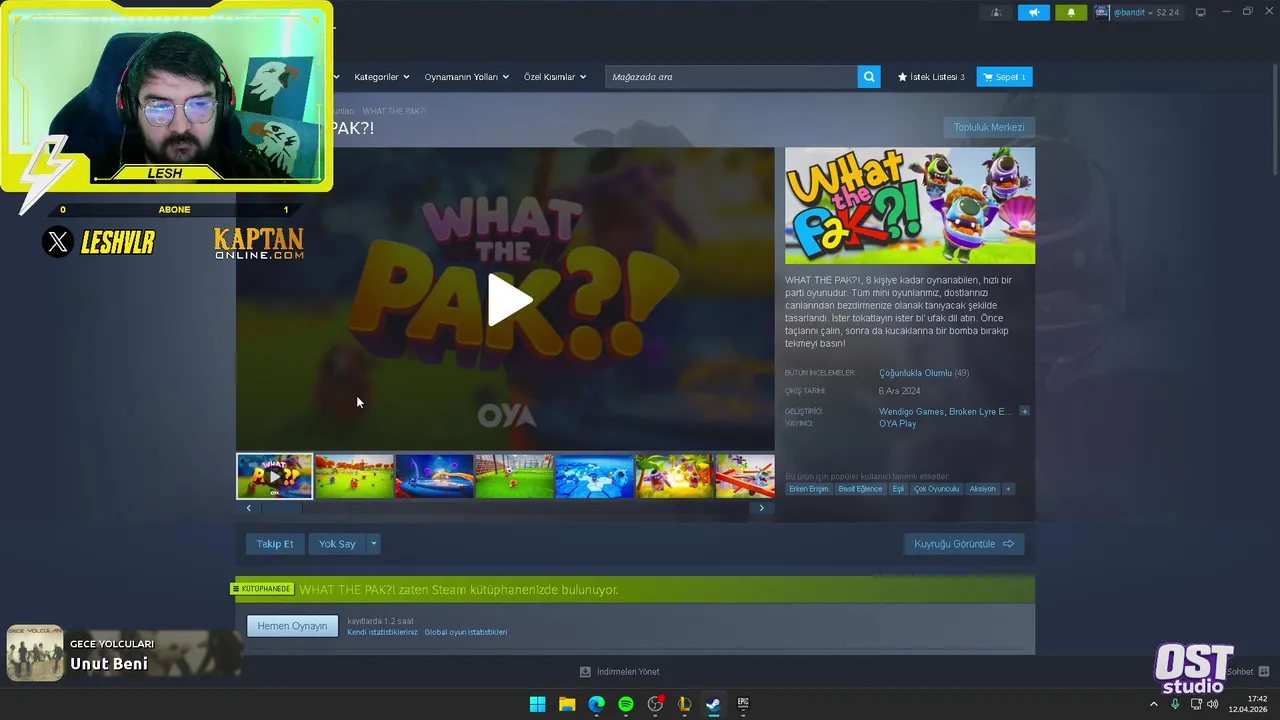
Task: Expand the Özel Kısımlar dropdown menu
Action: click(555, 77)
